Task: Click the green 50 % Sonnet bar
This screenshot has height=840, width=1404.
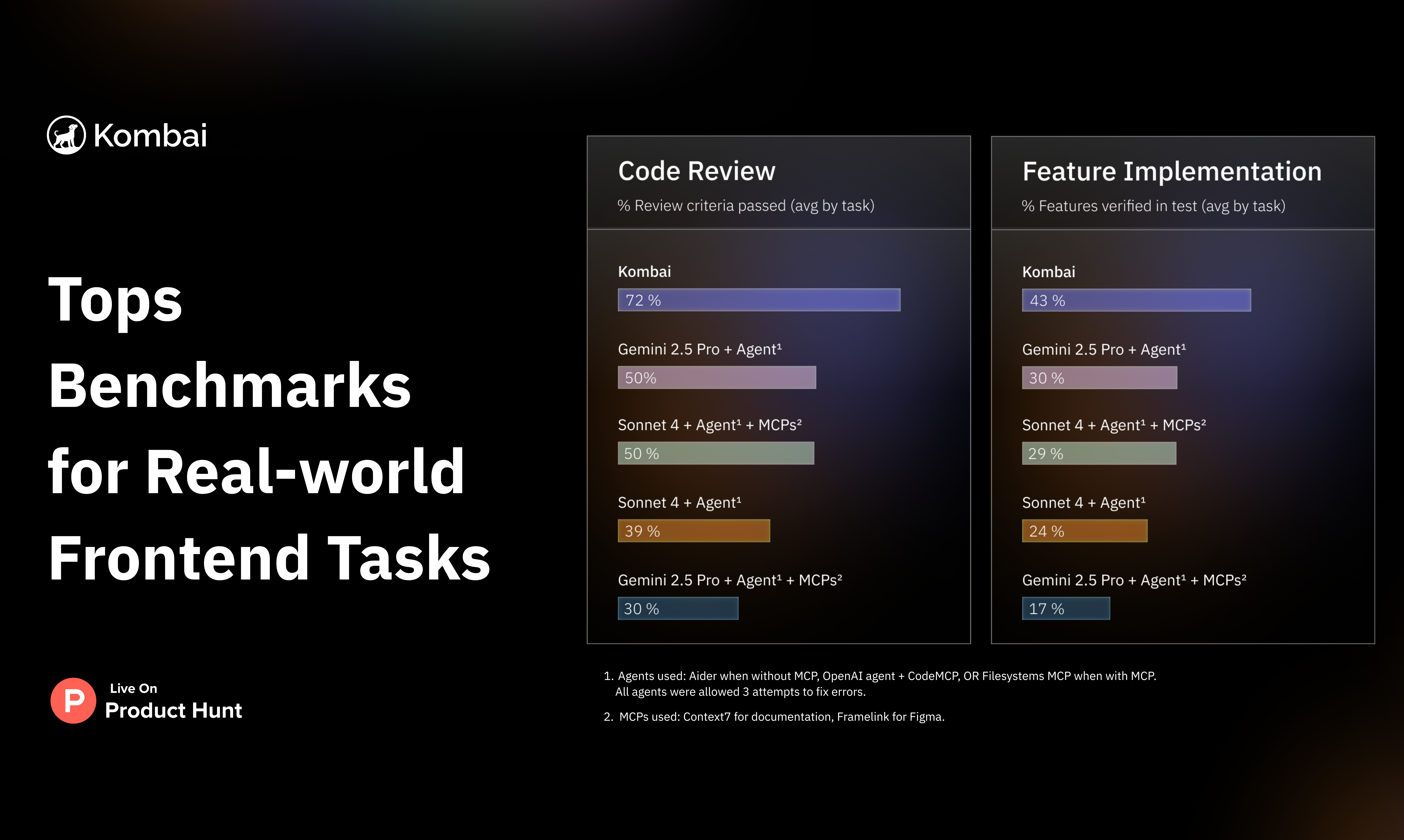Action: 716,453
